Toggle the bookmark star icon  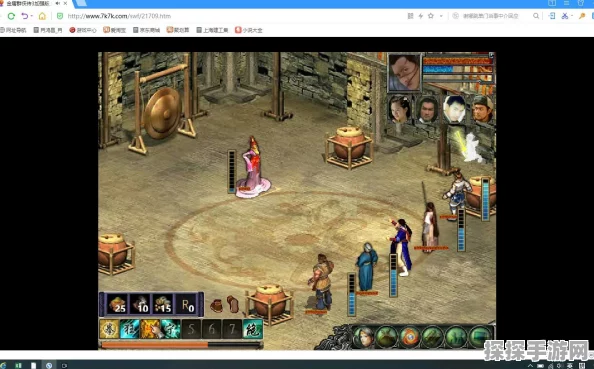coord(431,16)
